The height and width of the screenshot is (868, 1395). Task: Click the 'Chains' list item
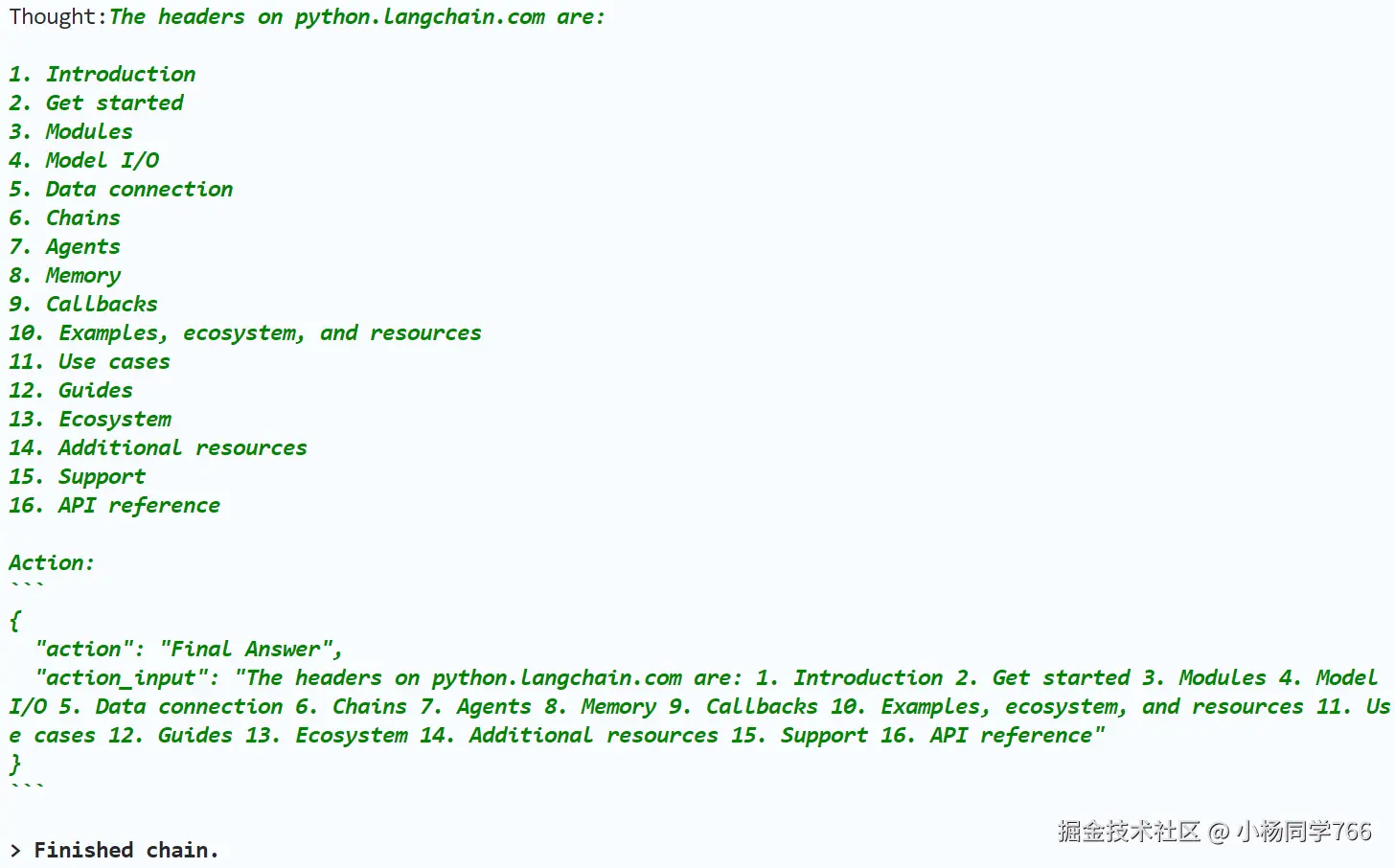[83, 218]
